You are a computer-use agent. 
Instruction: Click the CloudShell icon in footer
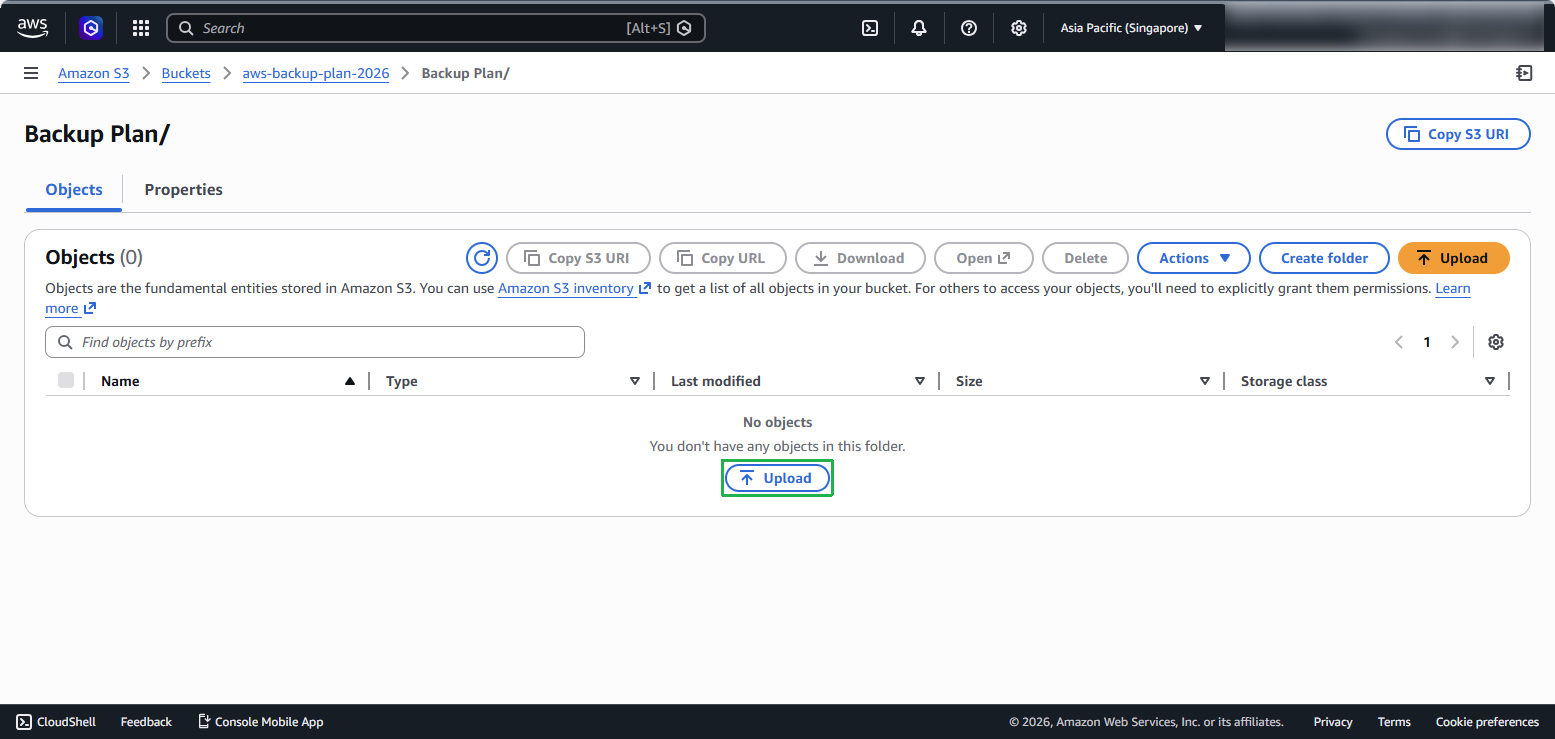click(x=24, y=721)
